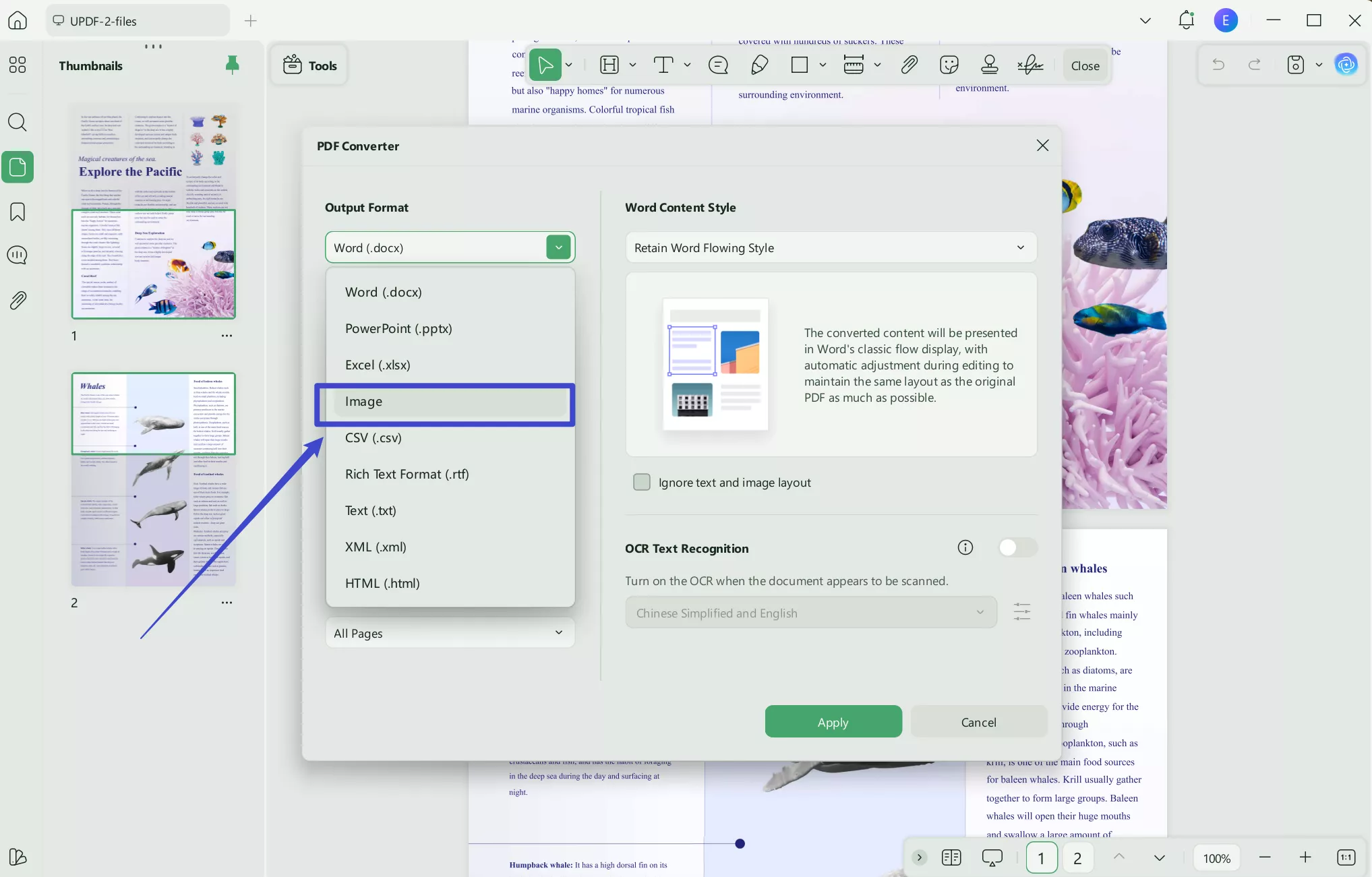Click the search icon in left sidebar
1372x877 pixels.
[x=18, y=122]
